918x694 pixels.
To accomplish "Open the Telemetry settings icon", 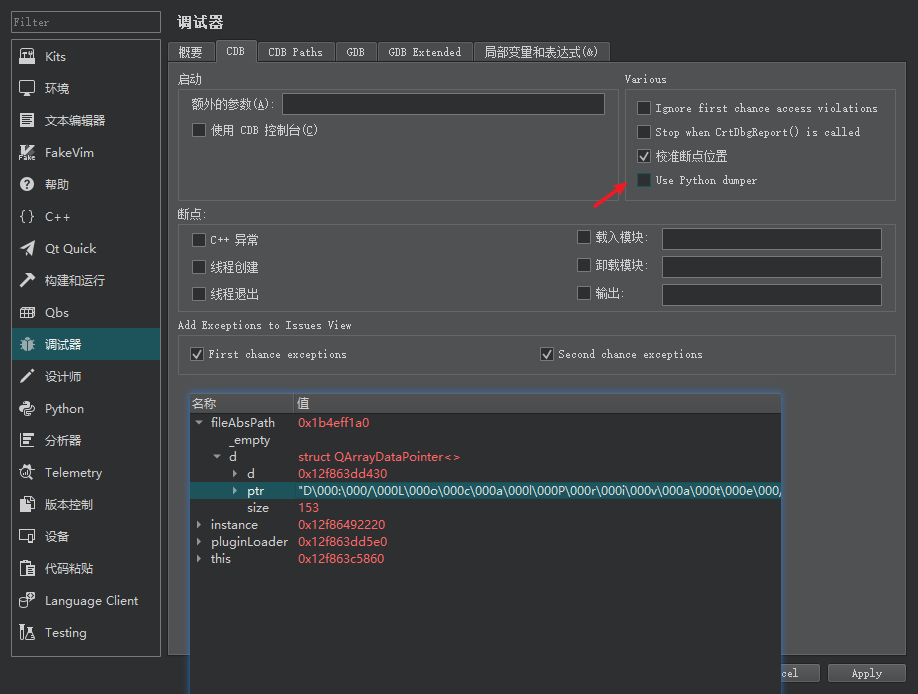I will tap(28, 473).
